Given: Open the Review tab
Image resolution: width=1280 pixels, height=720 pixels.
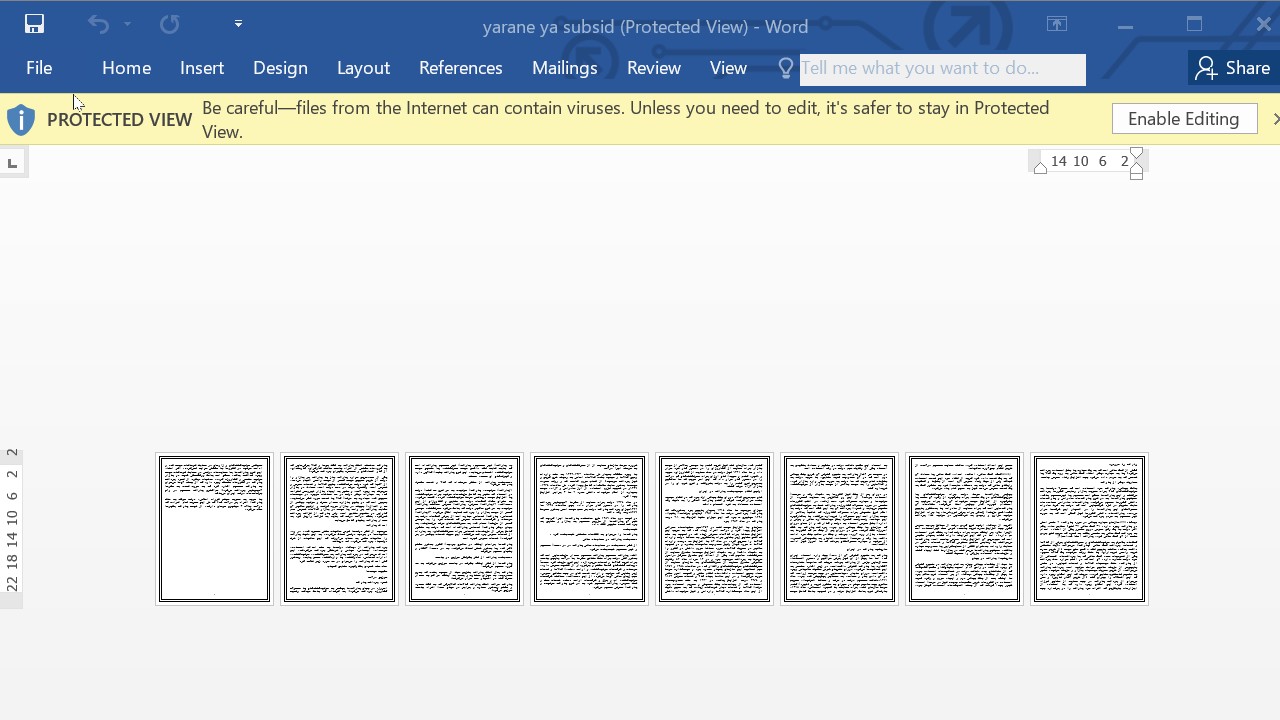Looking at the screenshot, I should (654, 68).
